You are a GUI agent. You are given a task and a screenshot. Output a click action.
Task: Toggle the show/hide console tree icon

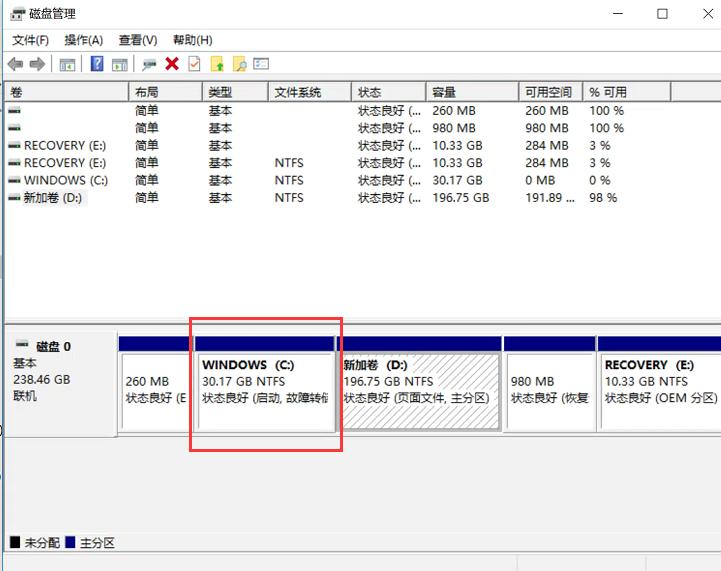coord(67,65)
